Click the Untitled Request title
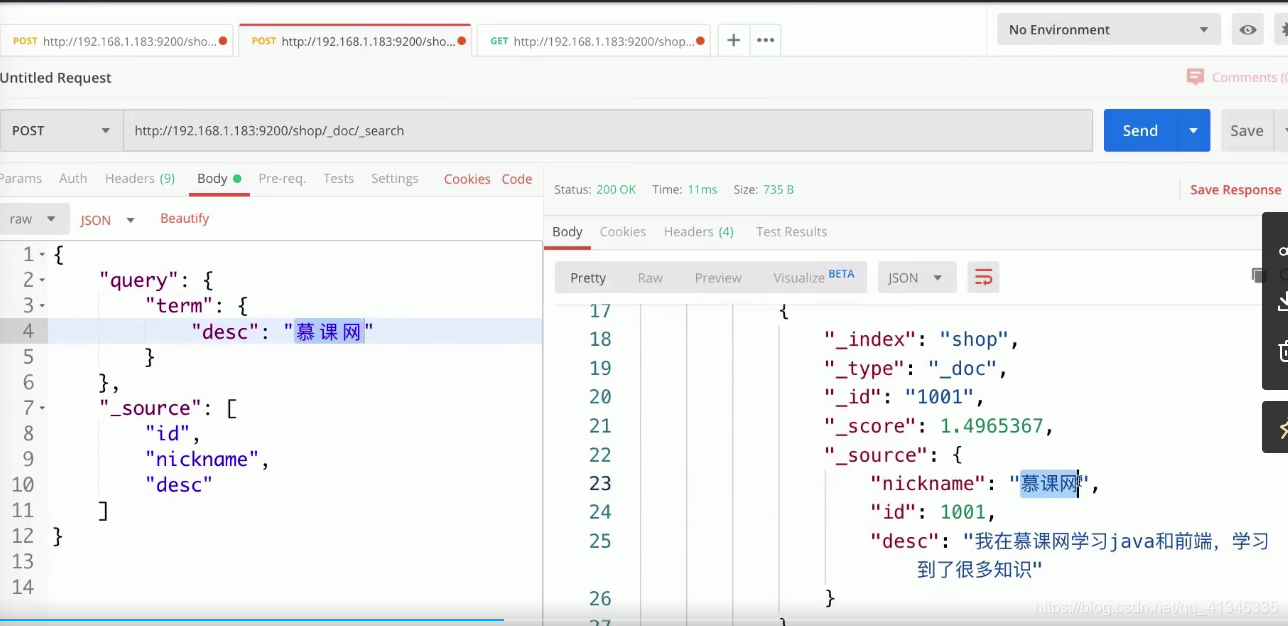1288x626 pixels. coord(56,77)
